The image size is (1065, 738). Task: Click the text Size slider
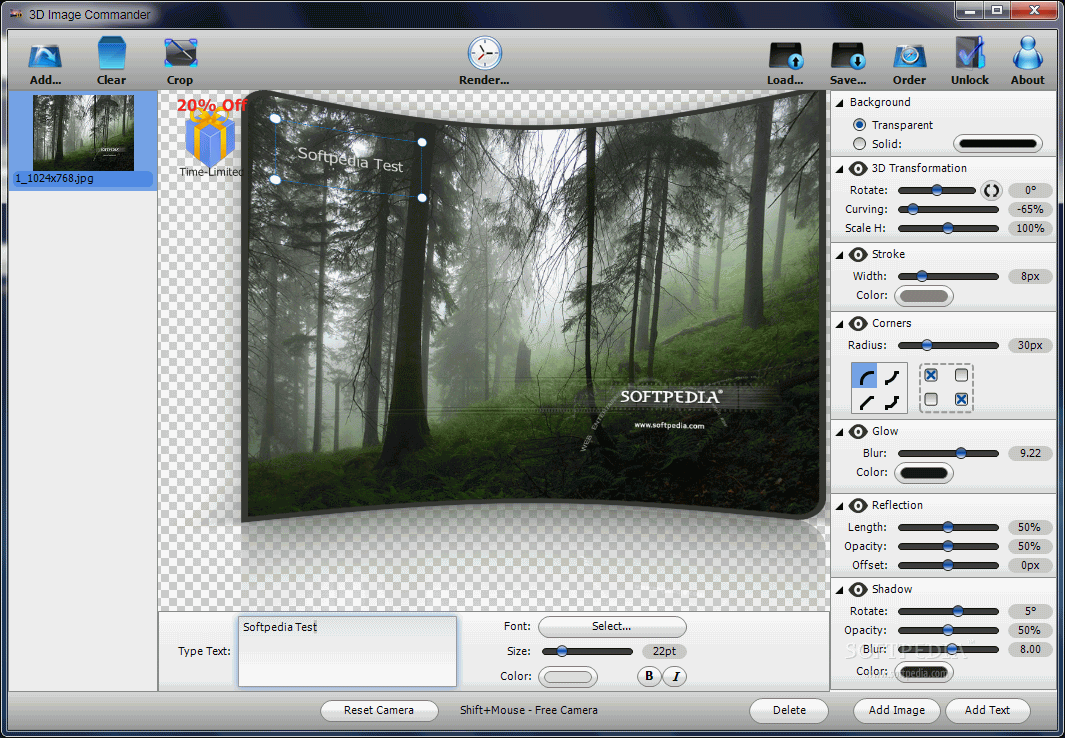pyautogui.click(x=588, y=652)
